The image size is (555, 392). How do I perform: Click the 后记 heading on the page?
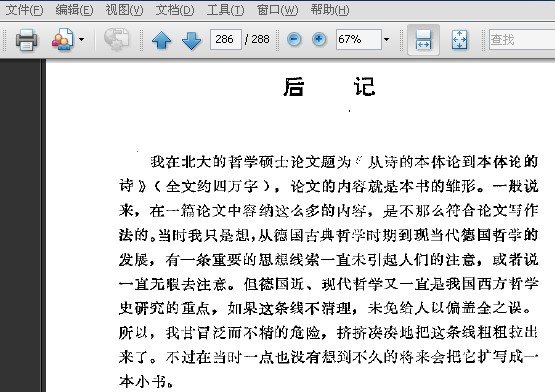[329, 86]
